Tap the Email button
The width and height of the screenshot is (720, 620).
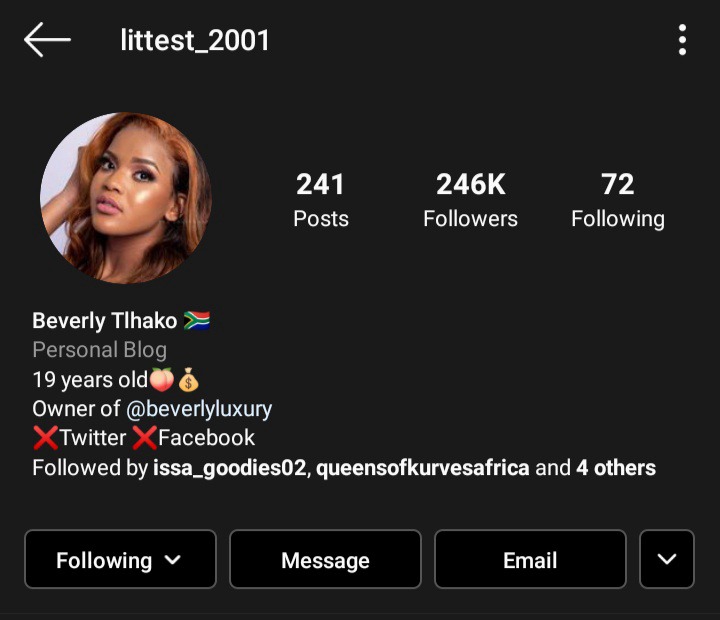click(x=530, y=559)
